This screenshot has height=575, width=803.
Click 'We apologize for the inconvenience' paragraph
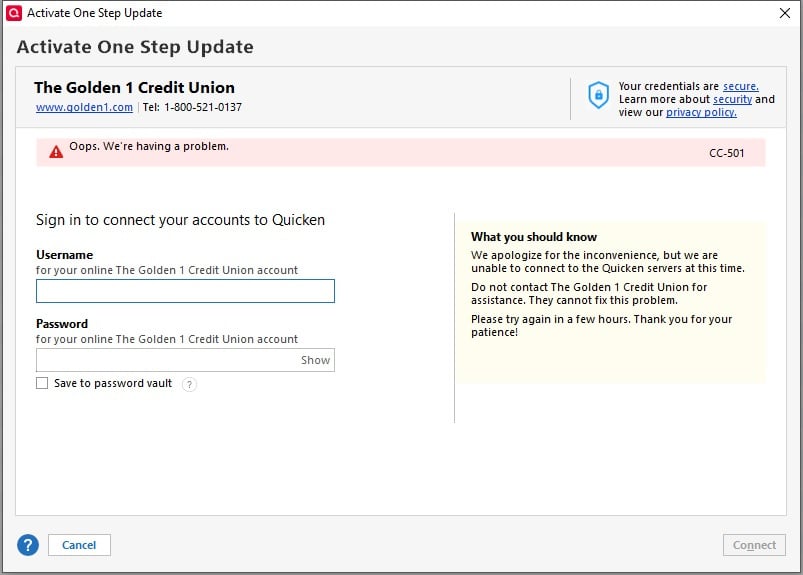click(x=607, y=262)
